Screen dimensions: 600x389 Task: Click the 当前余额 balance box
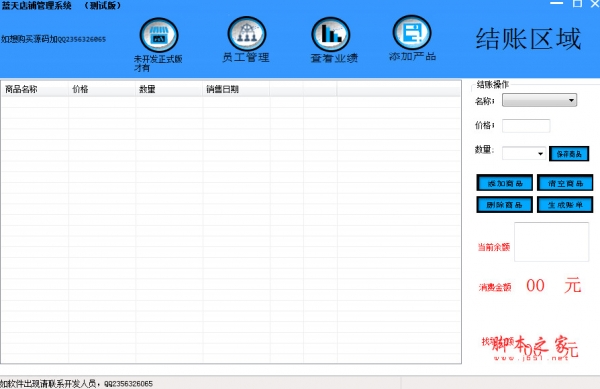551,242
